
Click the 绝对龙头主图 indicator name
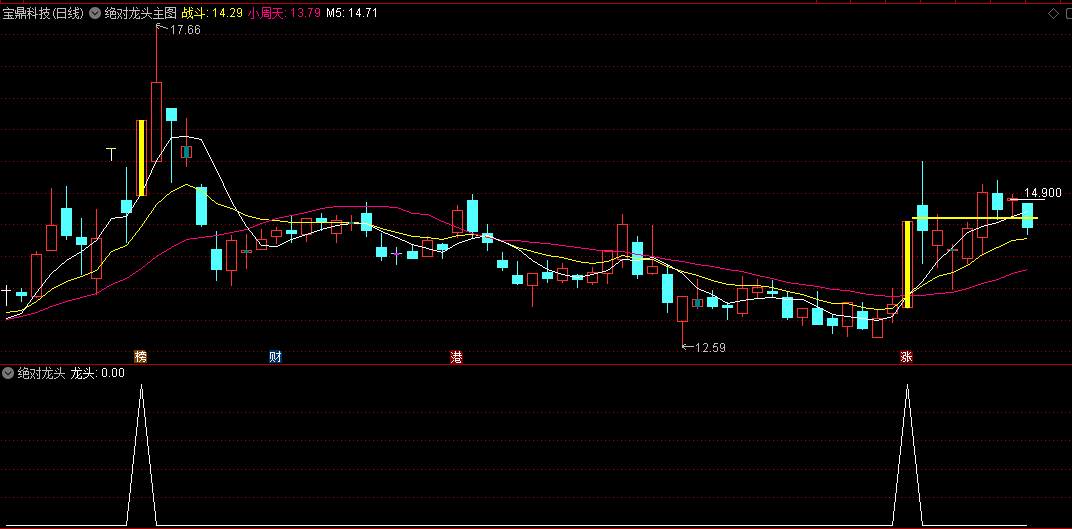click(x=141, y=13)
